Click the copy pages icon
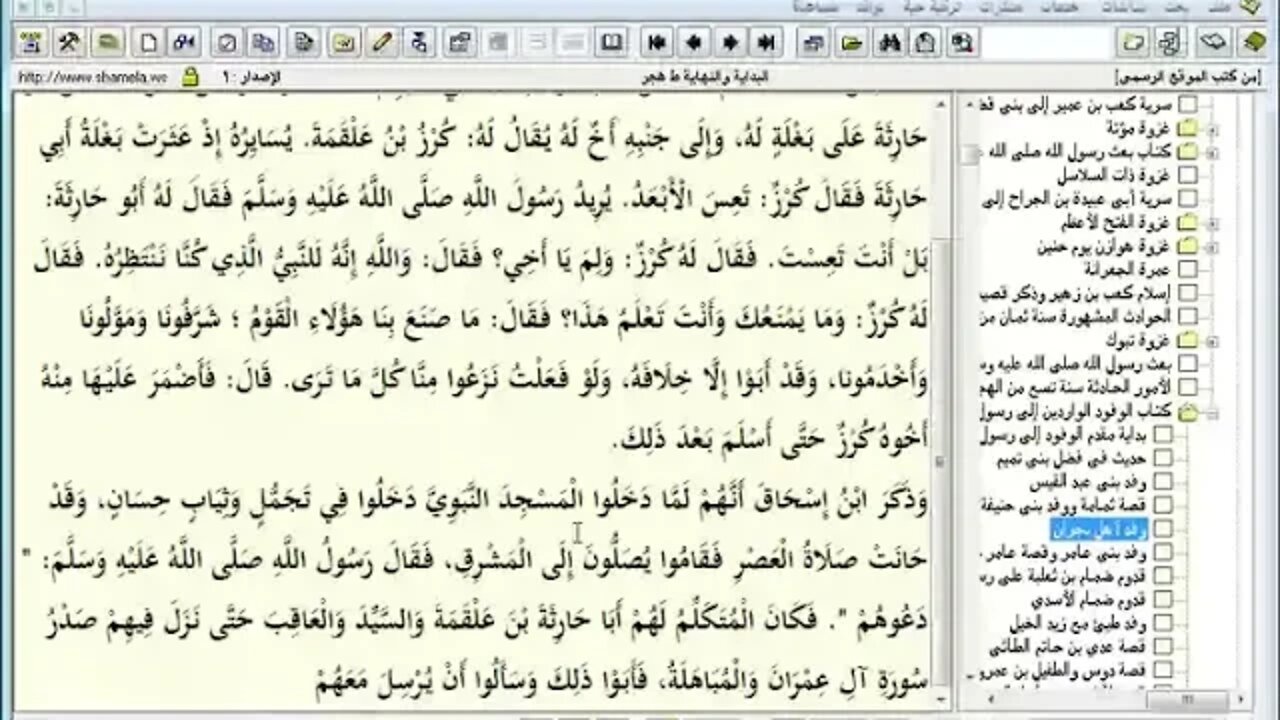The width and height of the screenshot is (1280, 720). point(265,42)
